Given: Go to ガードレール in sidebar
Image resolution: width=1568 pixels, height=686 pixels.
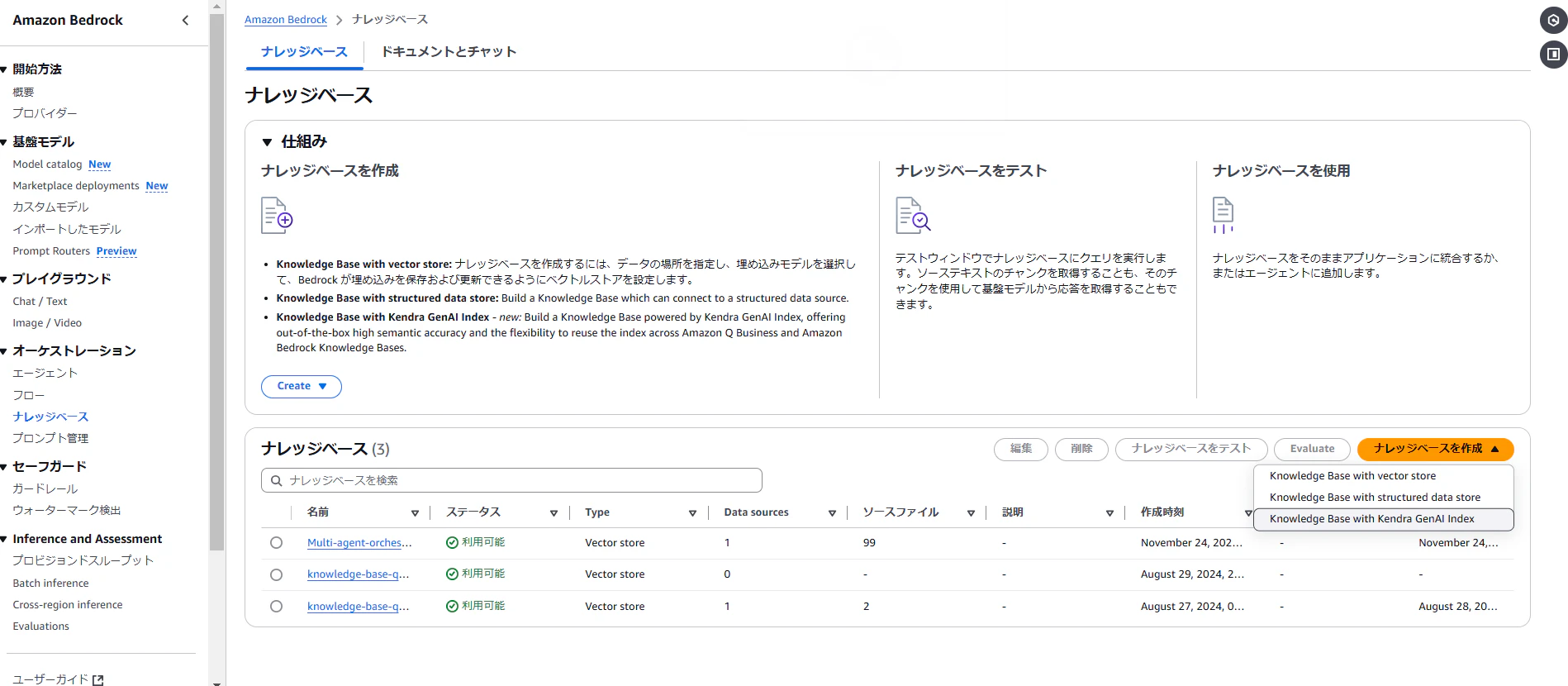Looking at the screenshot, I should [x=45, y=489].
